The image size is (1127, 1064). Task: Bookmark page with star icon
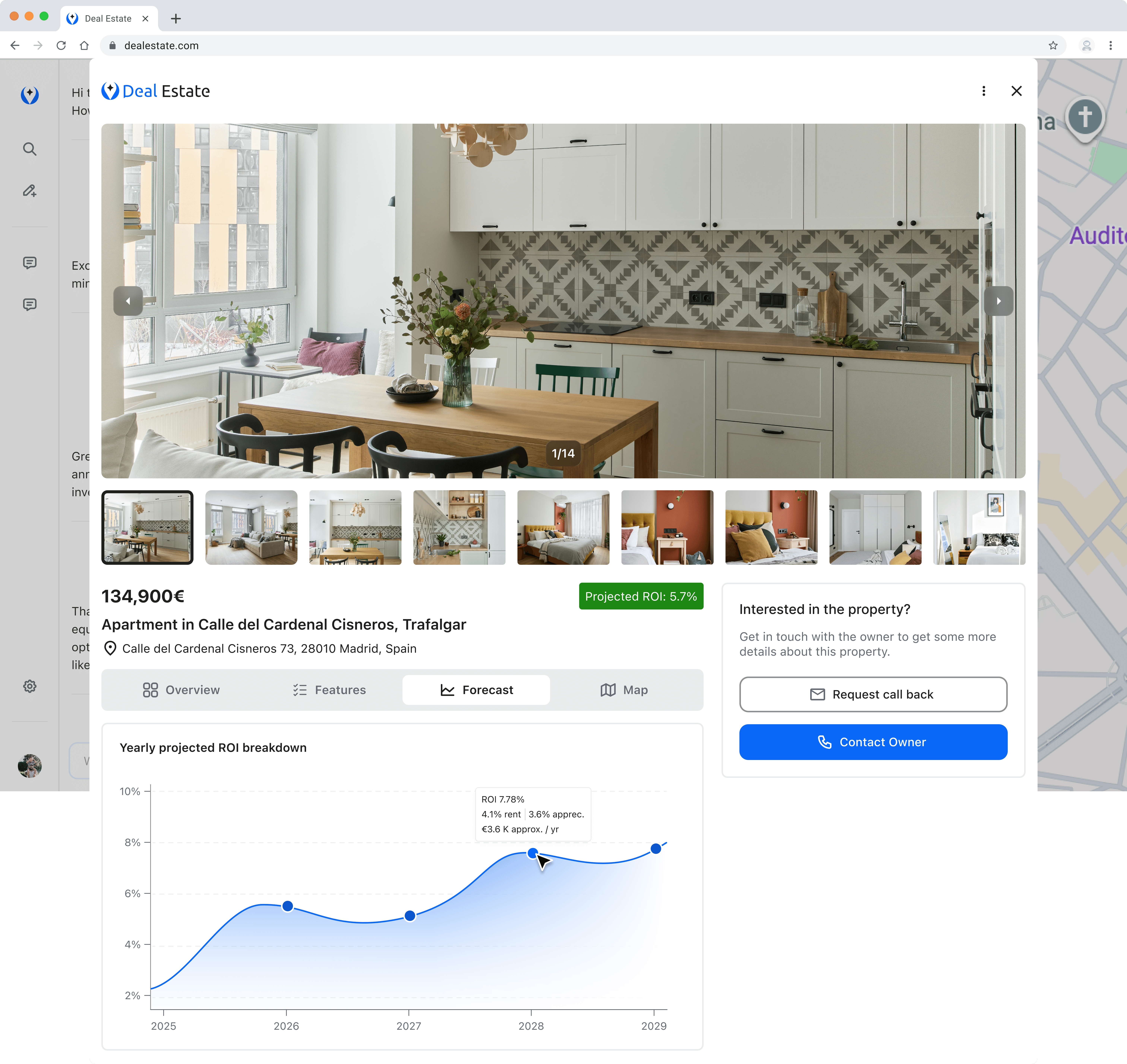(1053, 45)
